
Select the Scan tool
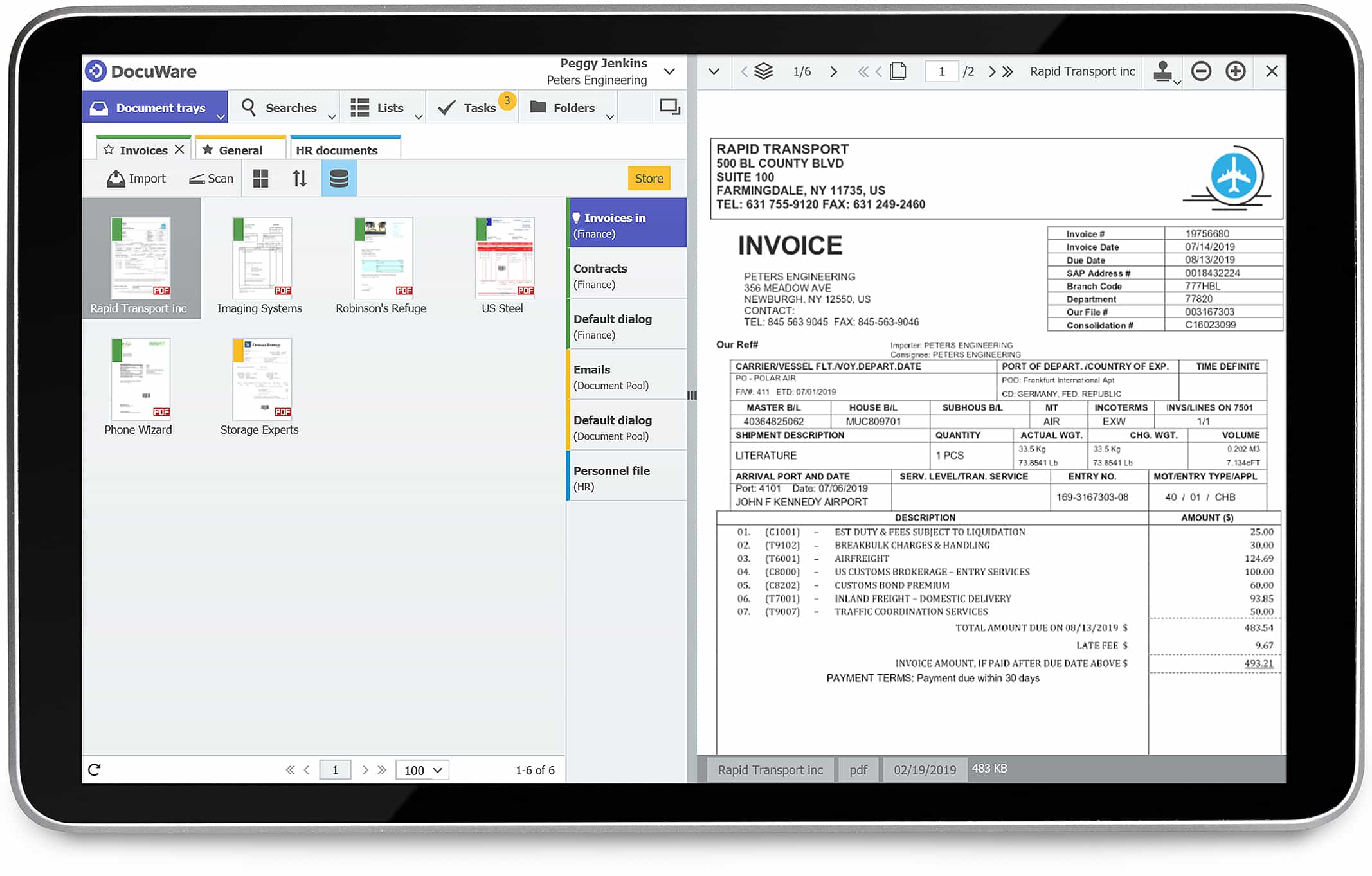click(x=210, y=178)
